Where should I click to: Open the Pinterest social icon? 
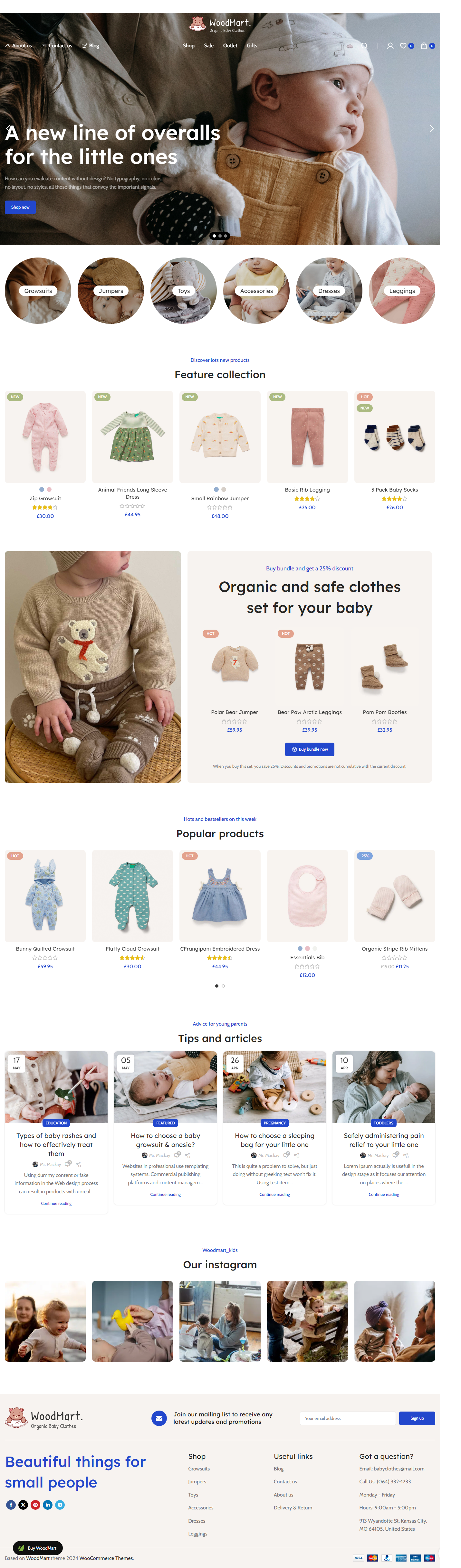tap(35, 1505)
